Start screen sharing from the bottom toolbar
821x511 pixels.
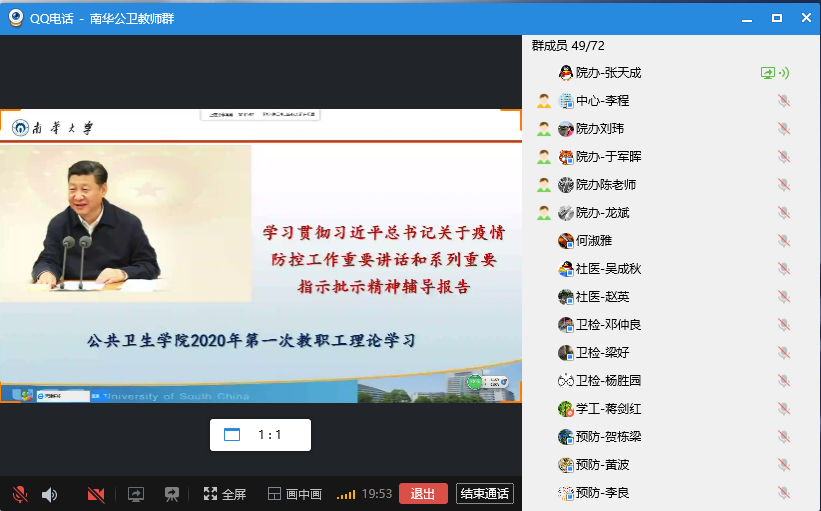(135, 494)
